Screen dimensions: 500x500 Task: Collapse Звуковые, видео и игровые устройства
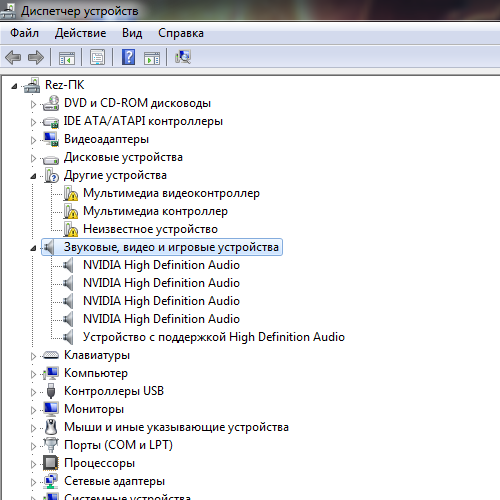[x=33, y=248]
